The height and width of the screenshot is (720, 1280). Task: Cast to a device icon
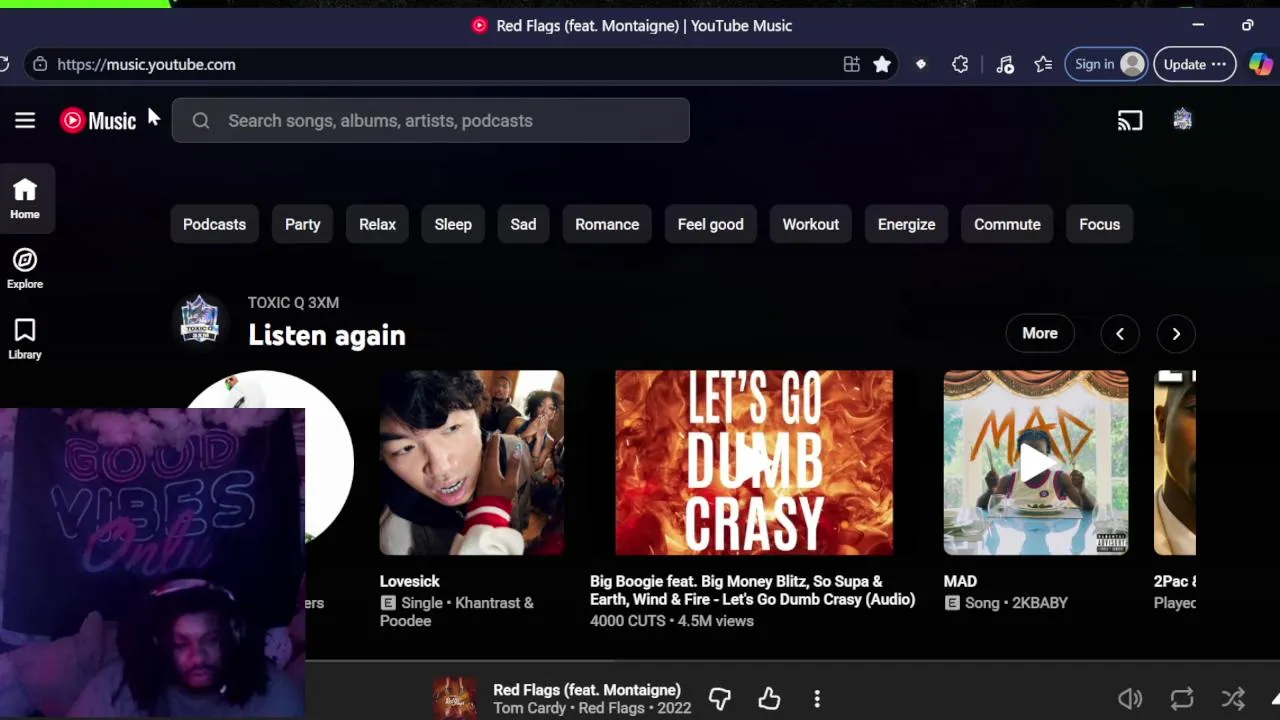tap(1130, 121)
